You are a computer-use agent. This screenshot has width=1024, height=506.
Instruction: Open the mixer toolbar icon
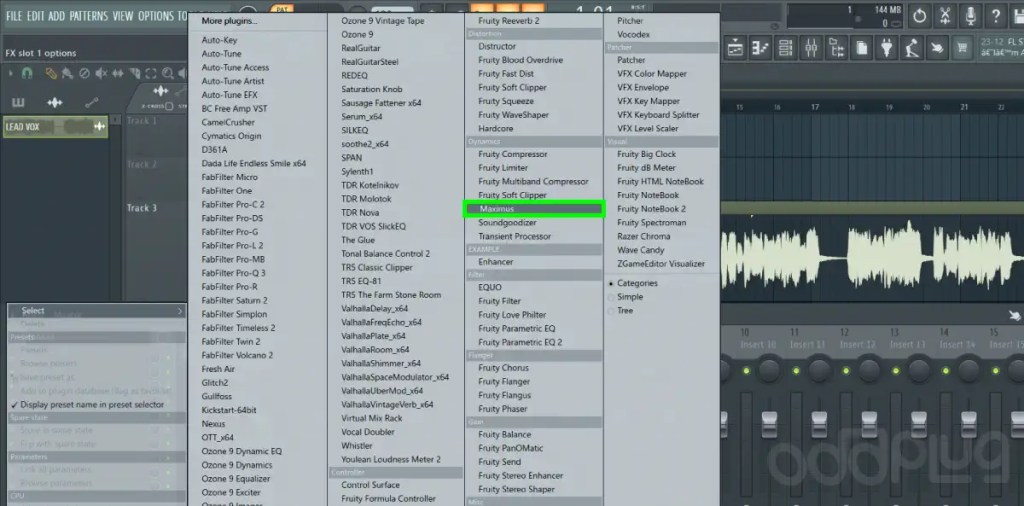pyautogui.click(x=811, y=48)
